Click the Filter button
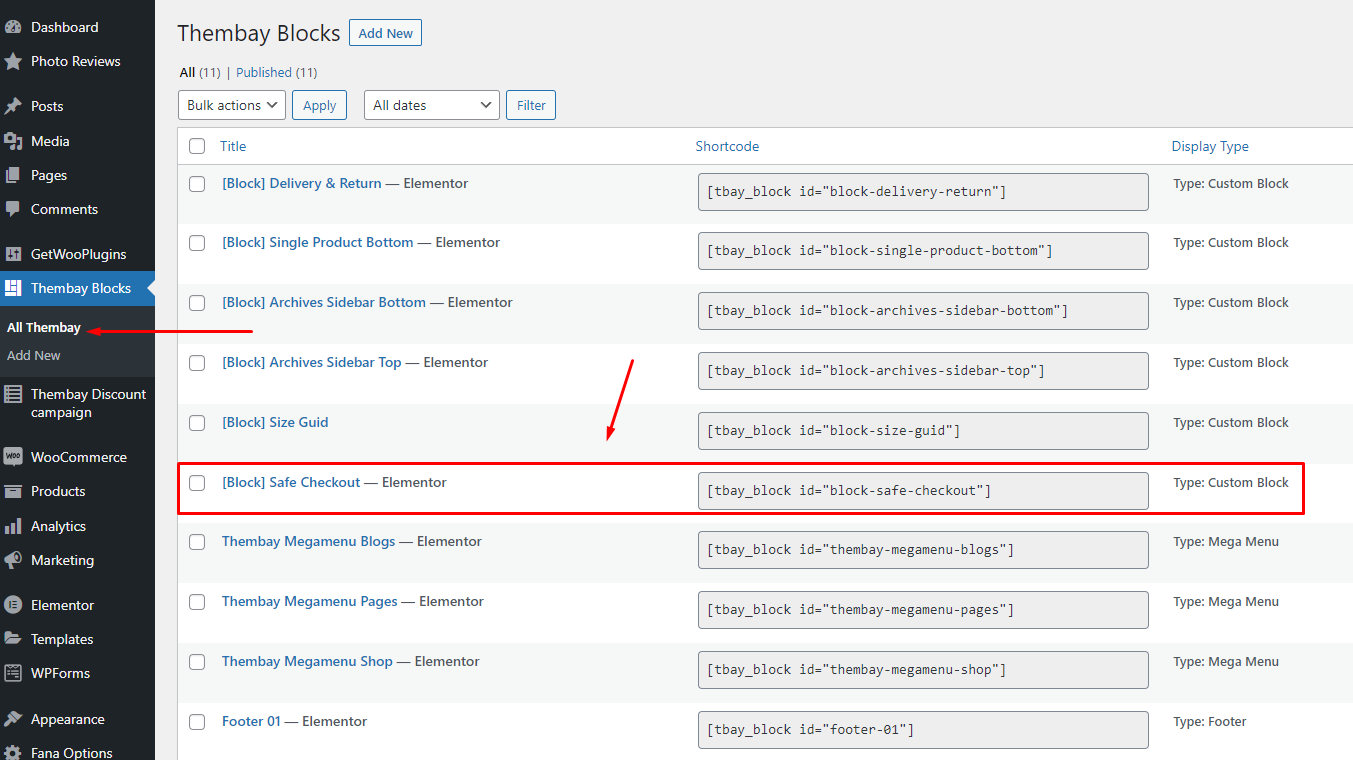The image size is (1353, 760). (x=531, y=105)
